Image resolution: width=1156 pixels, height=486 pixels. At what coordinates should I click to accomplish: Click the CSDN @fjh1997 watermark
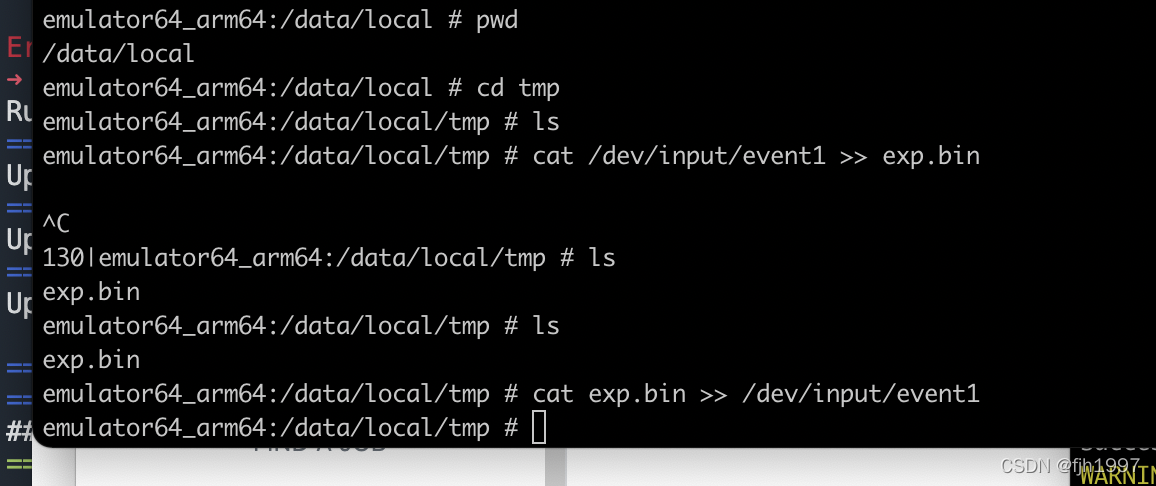click(x=1070, y=466)
